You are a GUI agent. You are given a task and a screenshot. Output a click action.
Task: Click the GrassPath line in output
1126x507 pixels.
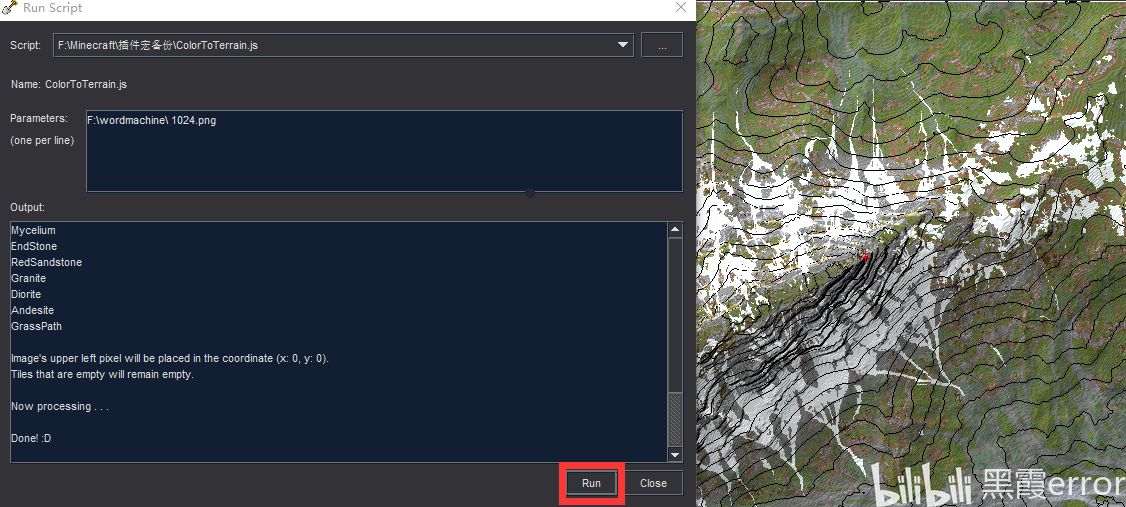(37, 326)
